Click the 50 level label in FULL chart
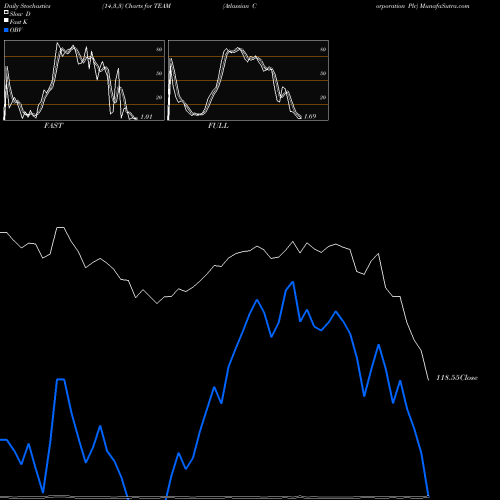Image resolution: width=500 pixels, height=500 pixels. click(323, 73)
